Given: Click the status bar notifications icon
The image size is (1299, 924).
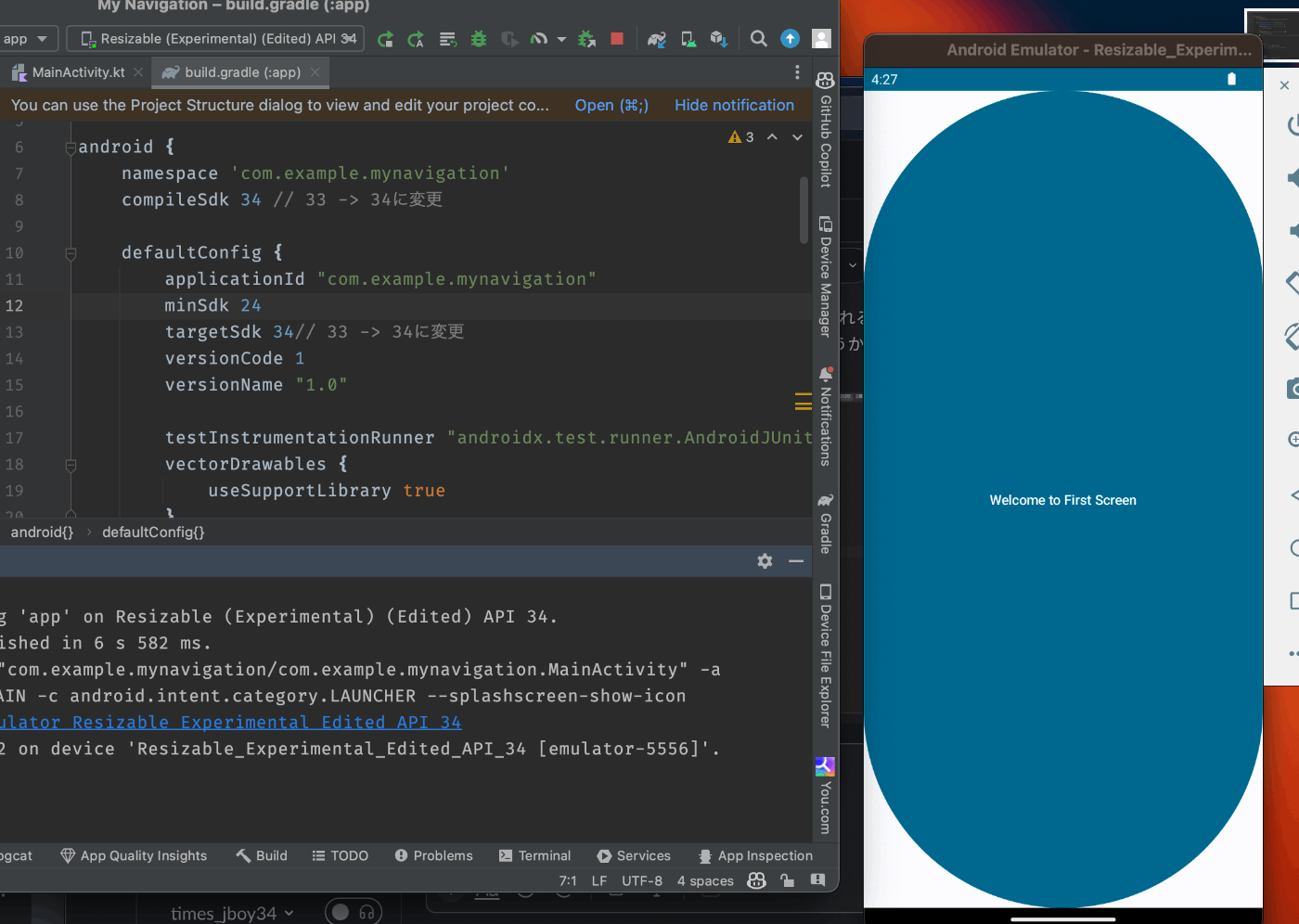Looking at the screenshot, I should 817,880.
